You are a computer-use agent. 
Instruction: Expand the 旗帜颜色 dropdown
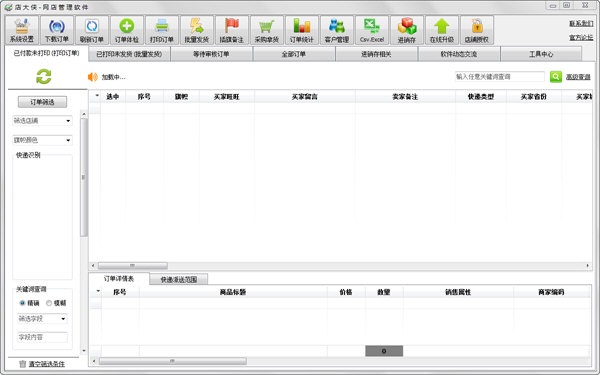pyautogui.click(x=68, y=140)
